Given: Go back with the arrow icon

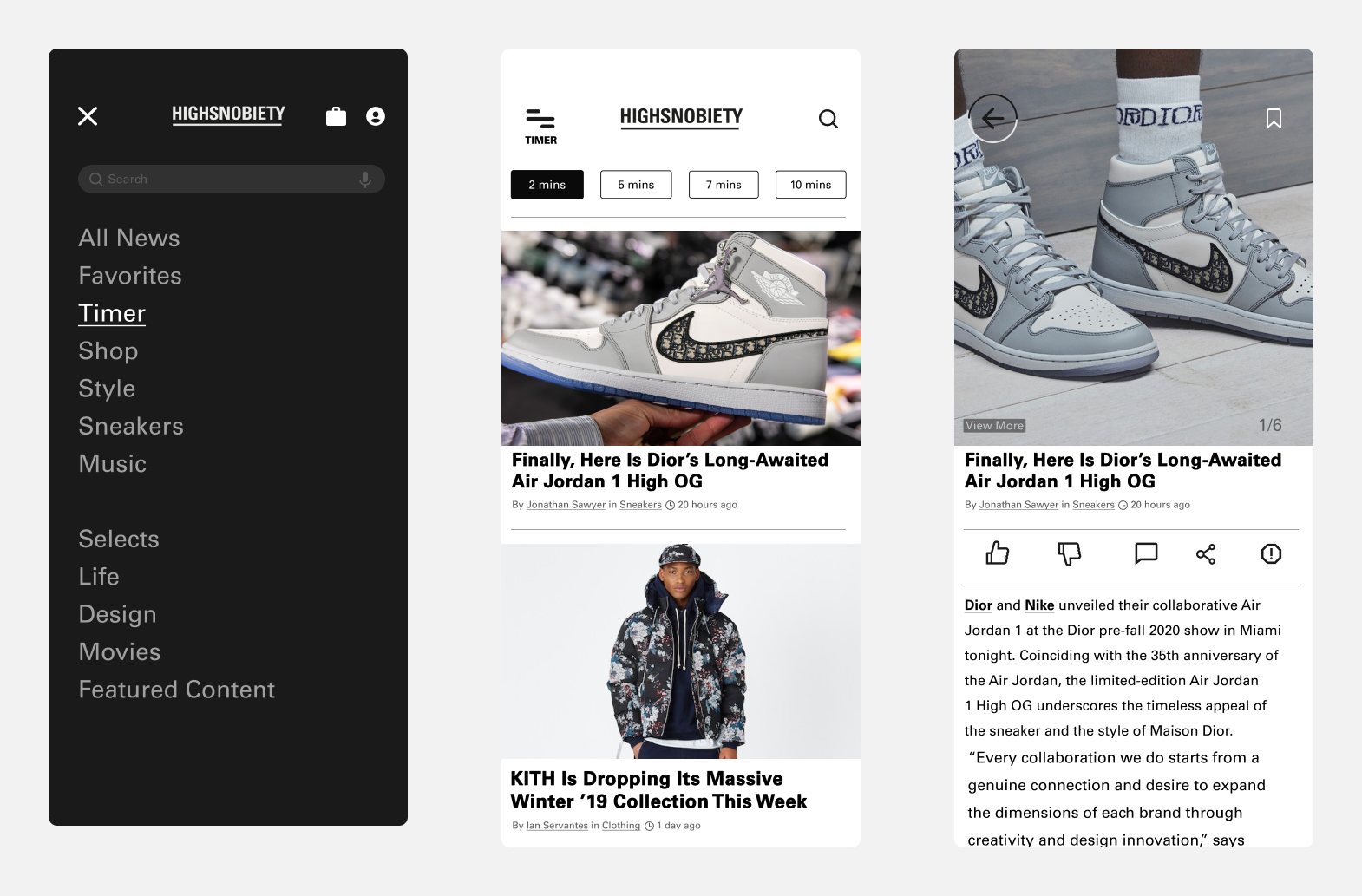Looking at the screenshot, I should [992, 118].
